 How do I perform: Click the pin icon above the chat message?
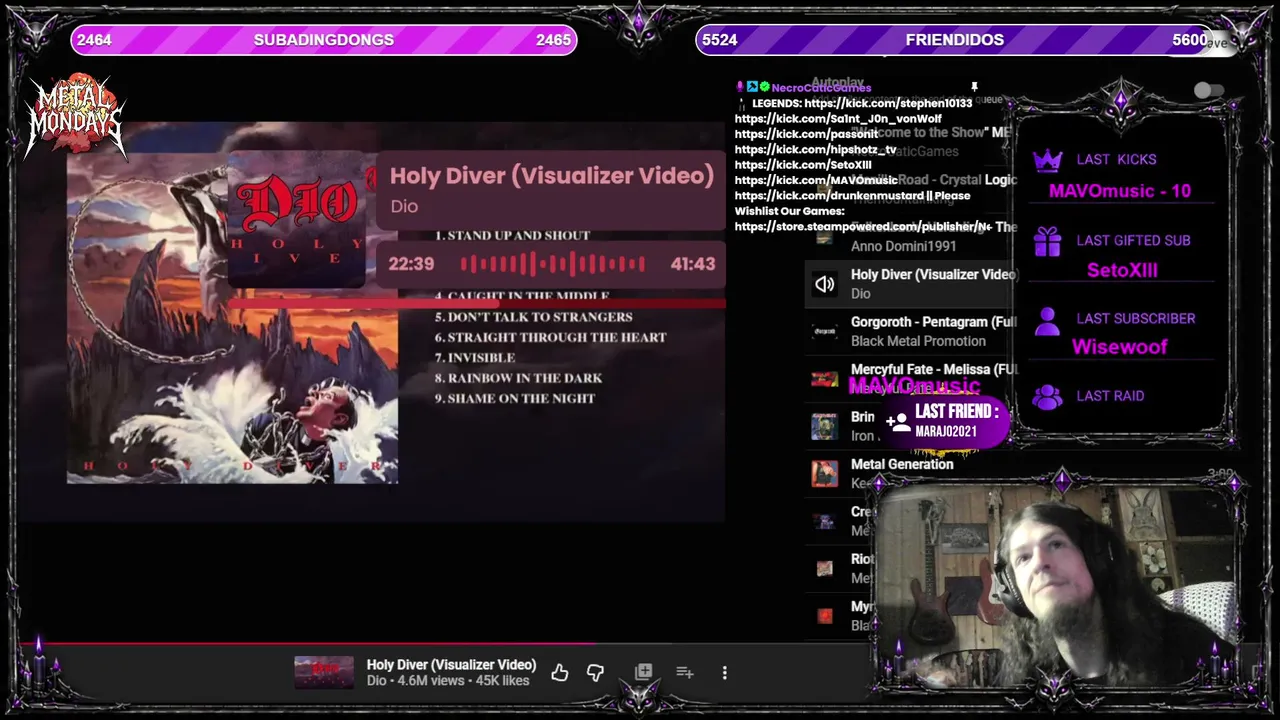(974, 88)
